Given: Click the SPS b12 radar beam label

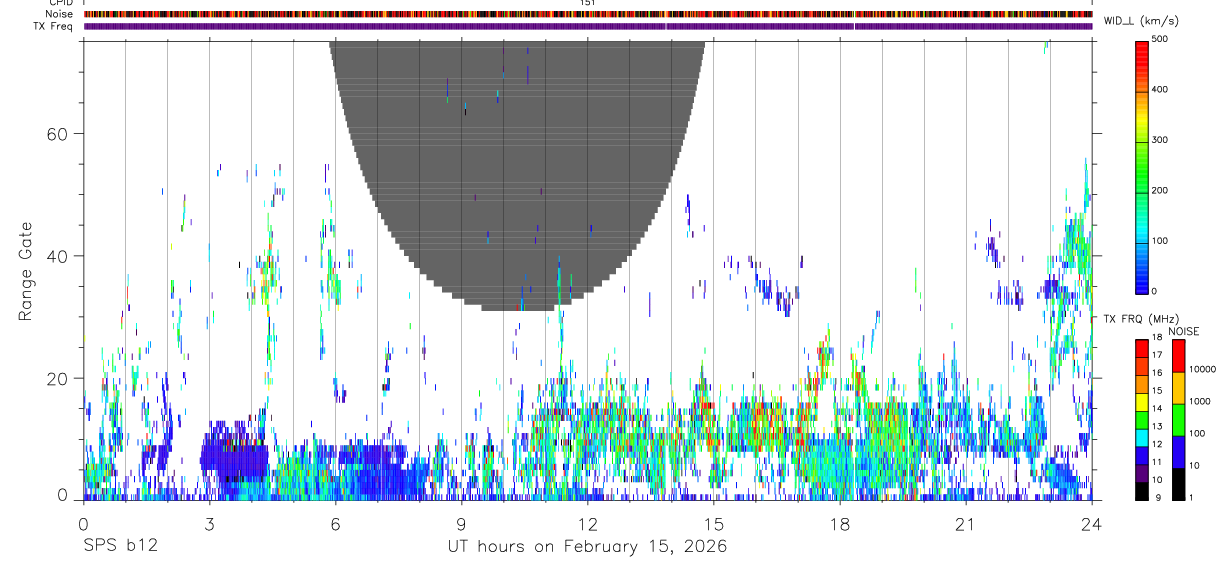Looking at the screenshot, I should pos(120,547).
